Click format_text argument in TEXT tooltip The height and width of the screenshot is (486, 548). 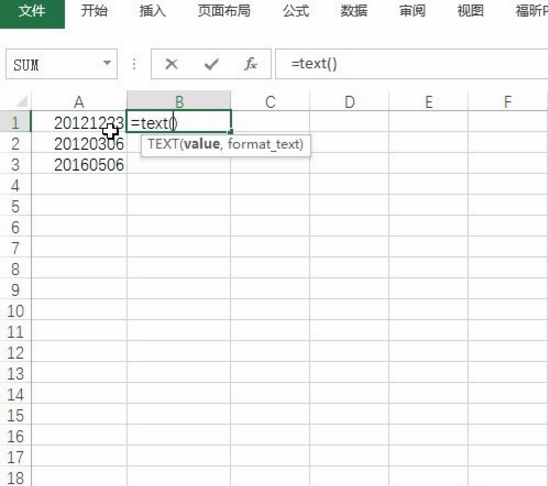[x=263, y=144]
